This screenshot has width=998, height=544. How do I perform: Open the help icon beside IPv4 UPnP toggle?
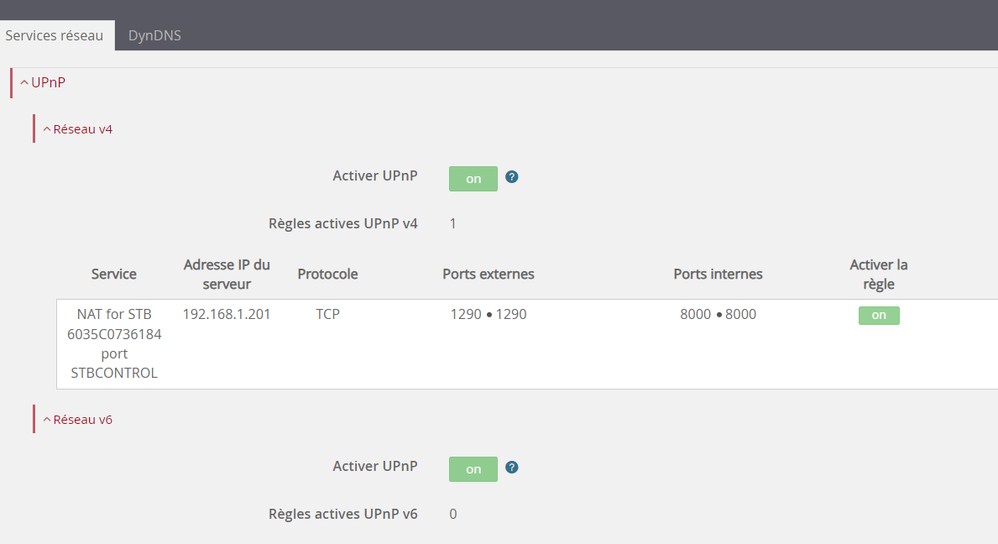512,177
